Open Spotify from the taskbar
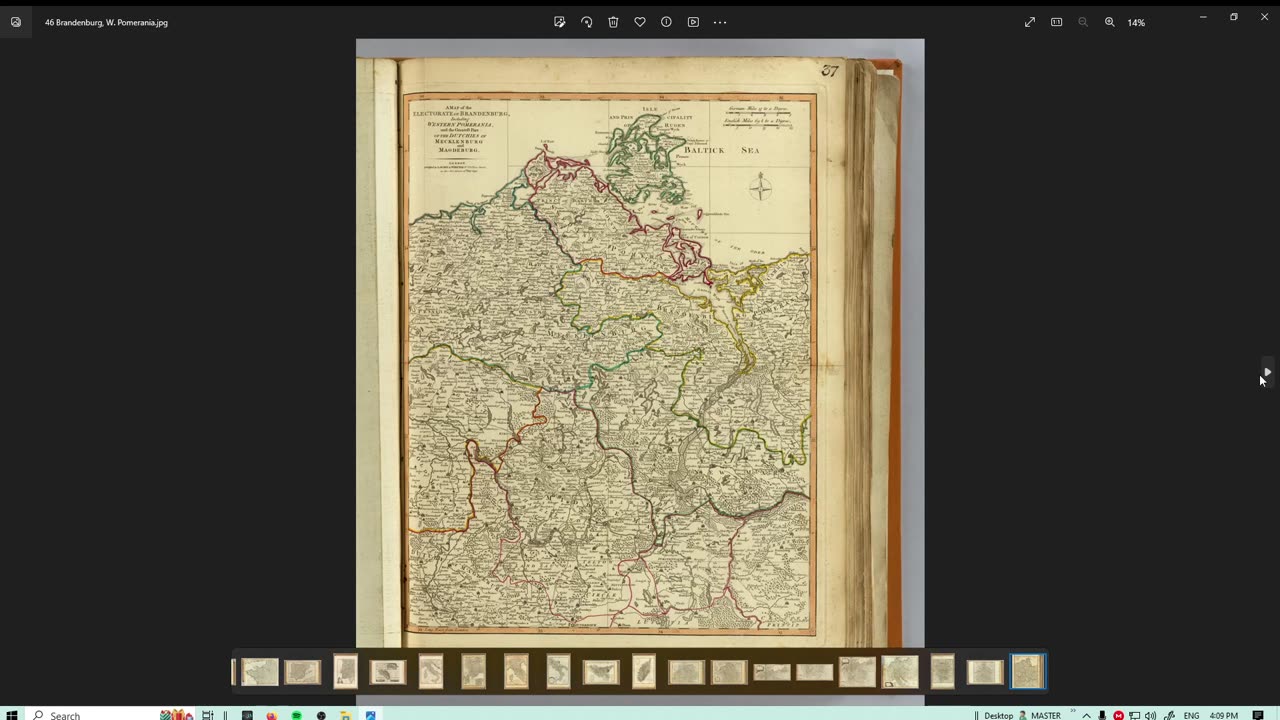The height and width of the screenshot is (720, 1280). pyautogui.click(x=297, y=715)
